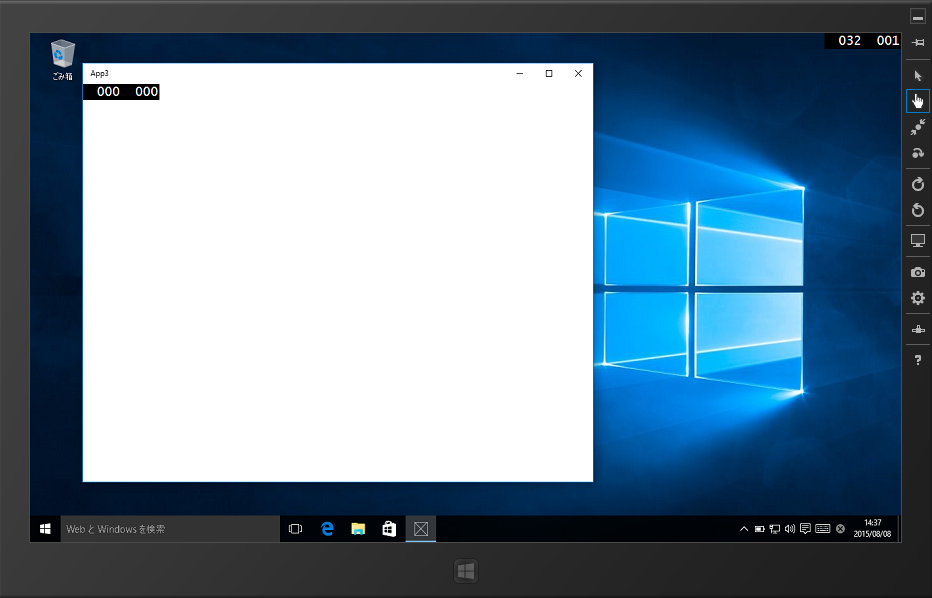This screenshot has height=598, width=932.
Task: Open the Windows Start menu
Action: coord(45,528)
